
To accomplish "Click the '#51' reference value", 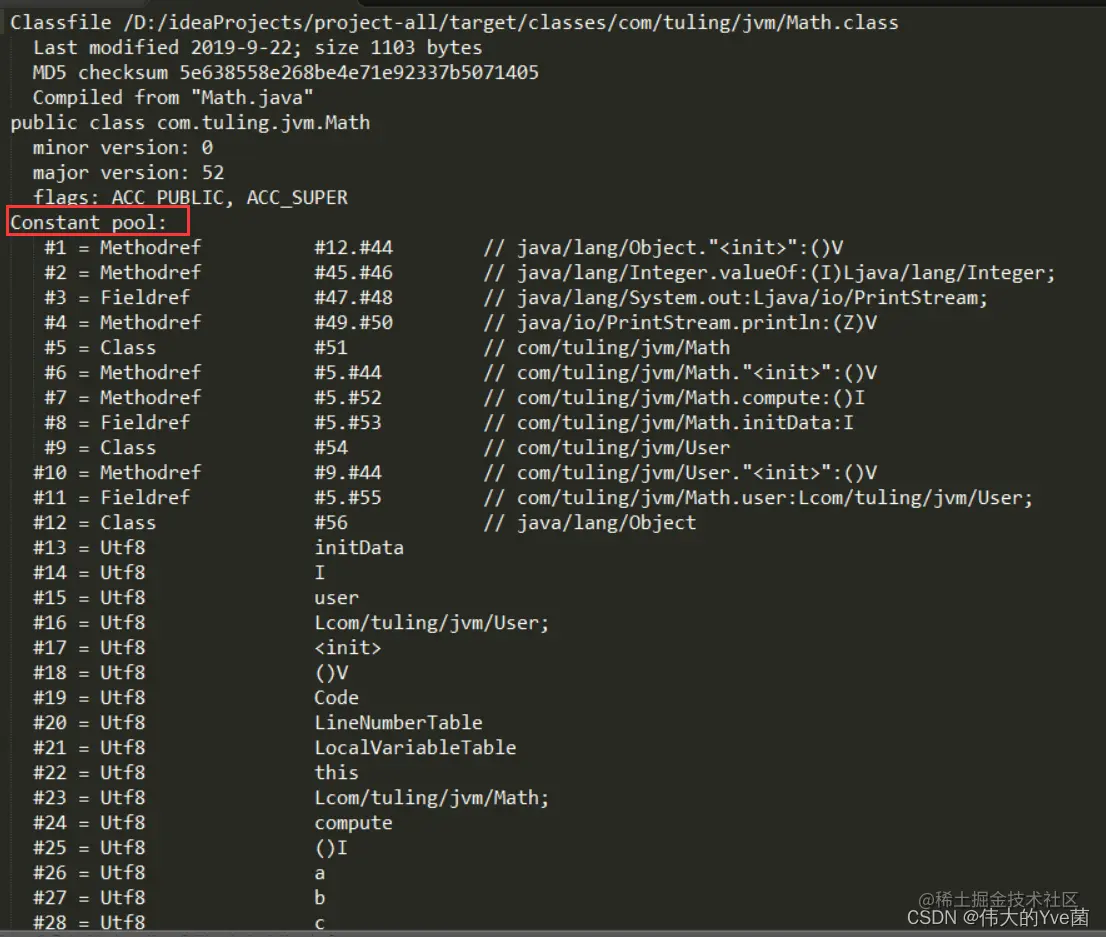I will 331,348.
